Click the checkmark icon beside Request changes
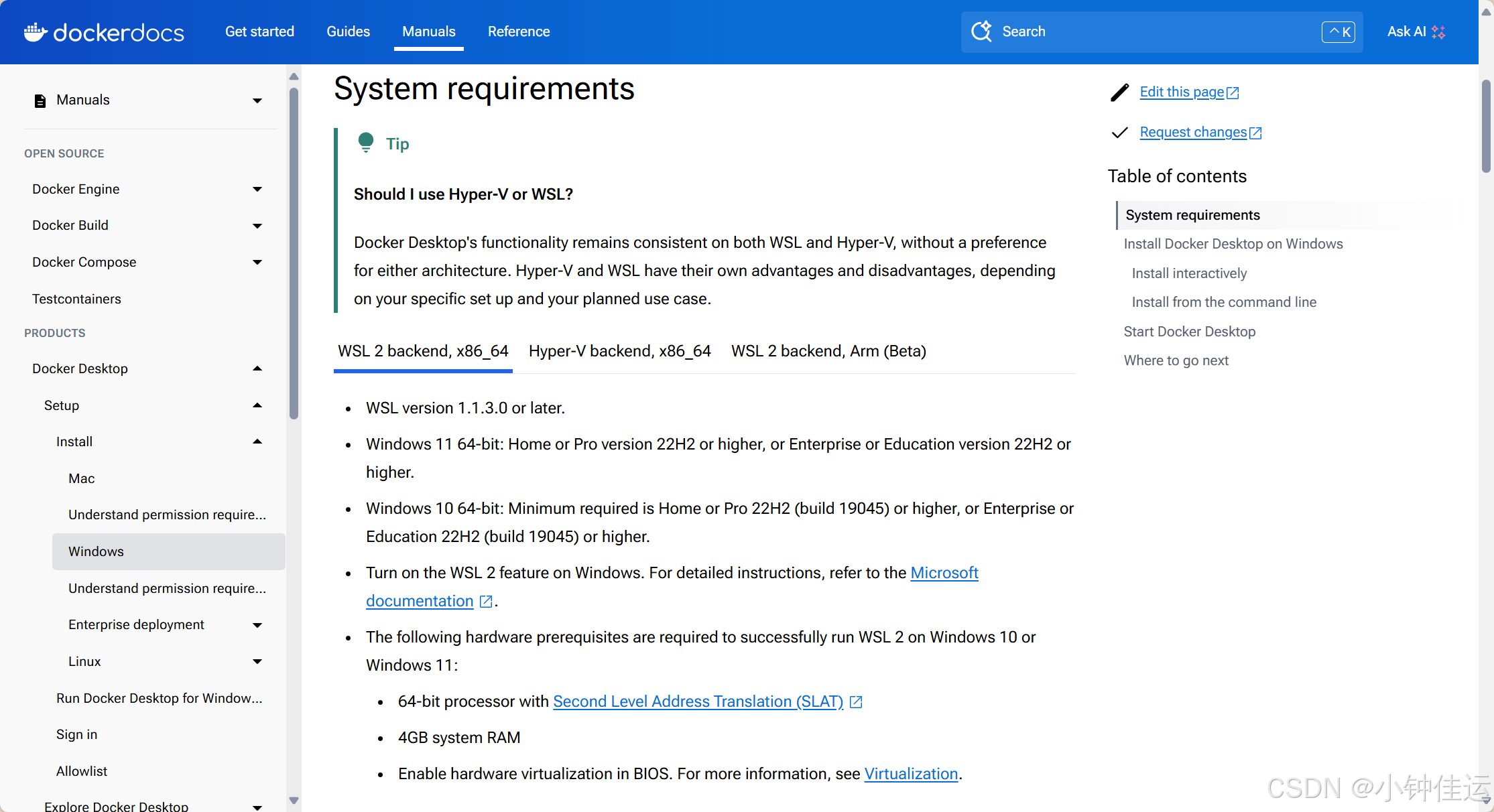 (1120, 133)
